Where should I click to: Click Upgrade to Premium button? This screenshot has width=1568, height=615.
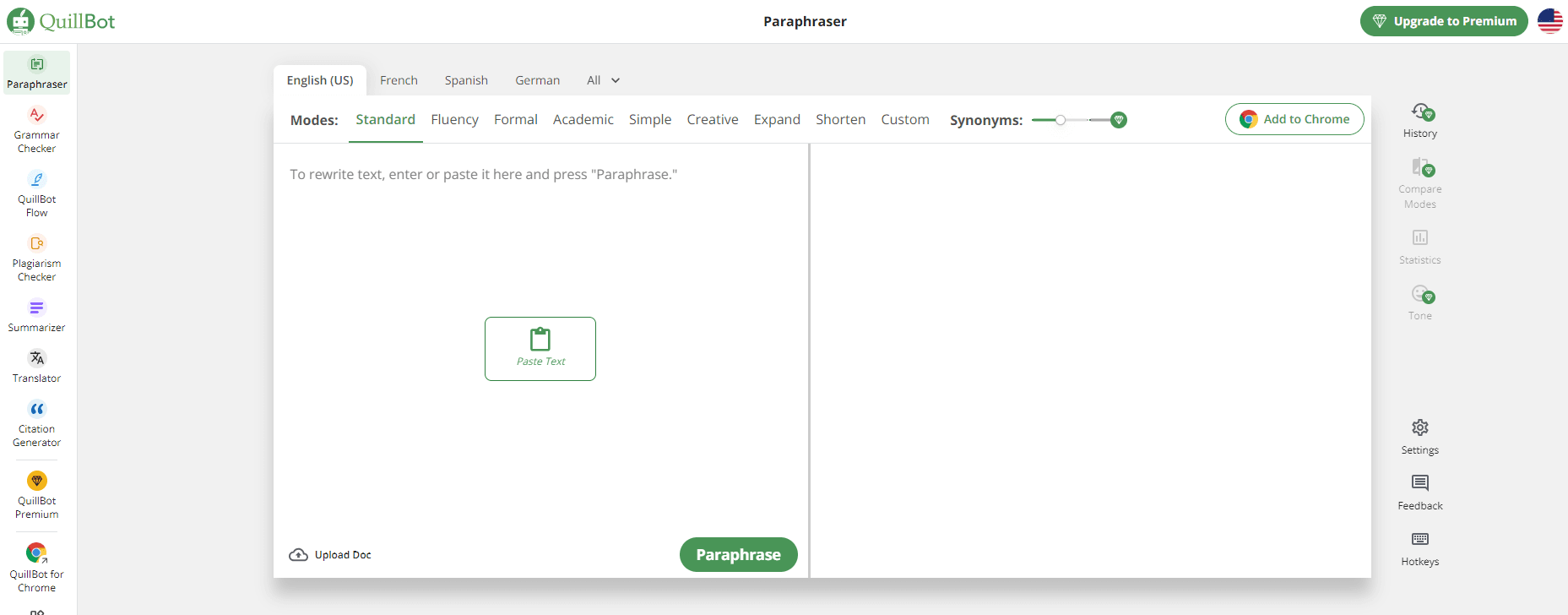[x=1443, y=21]
